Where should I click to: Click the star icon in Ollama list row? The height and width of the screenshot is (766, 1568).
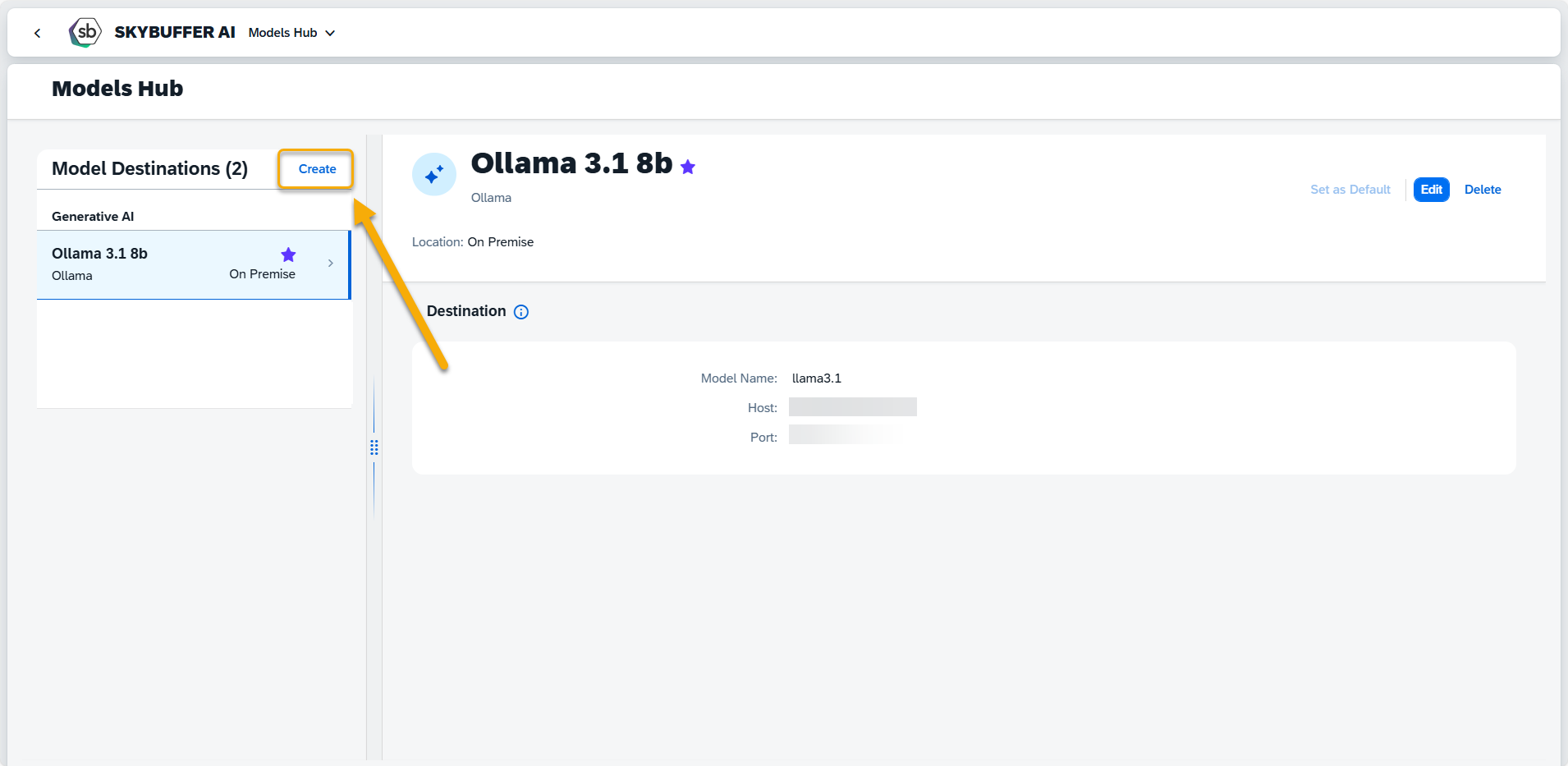(288, 255)
